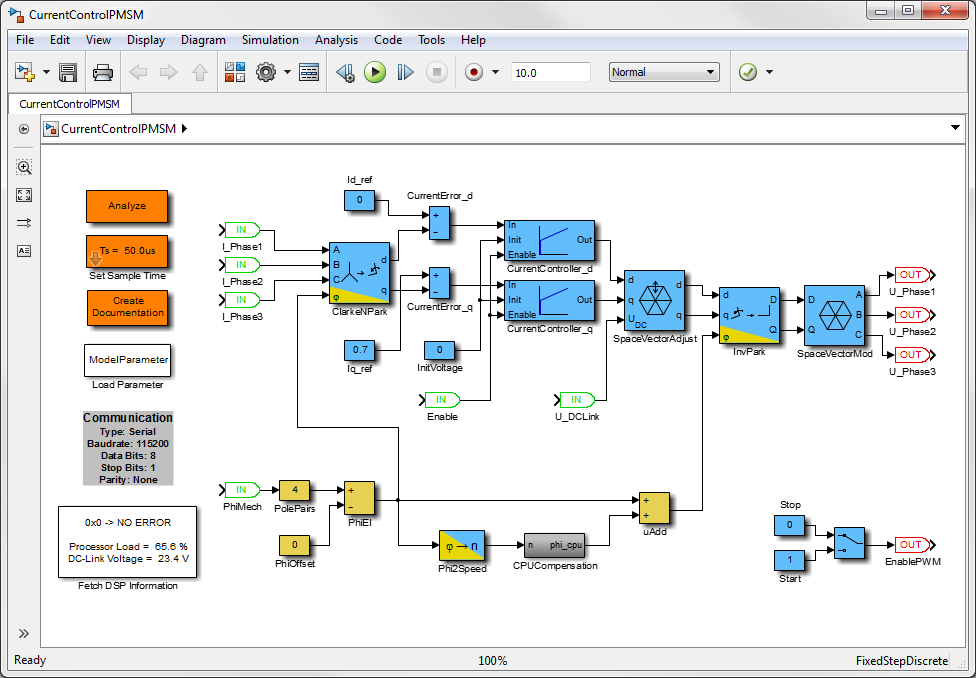Screen dimensions: 976x678
Task: Switch to the CurrentControlPMSM tab
Action: click(x=70, y=103)
